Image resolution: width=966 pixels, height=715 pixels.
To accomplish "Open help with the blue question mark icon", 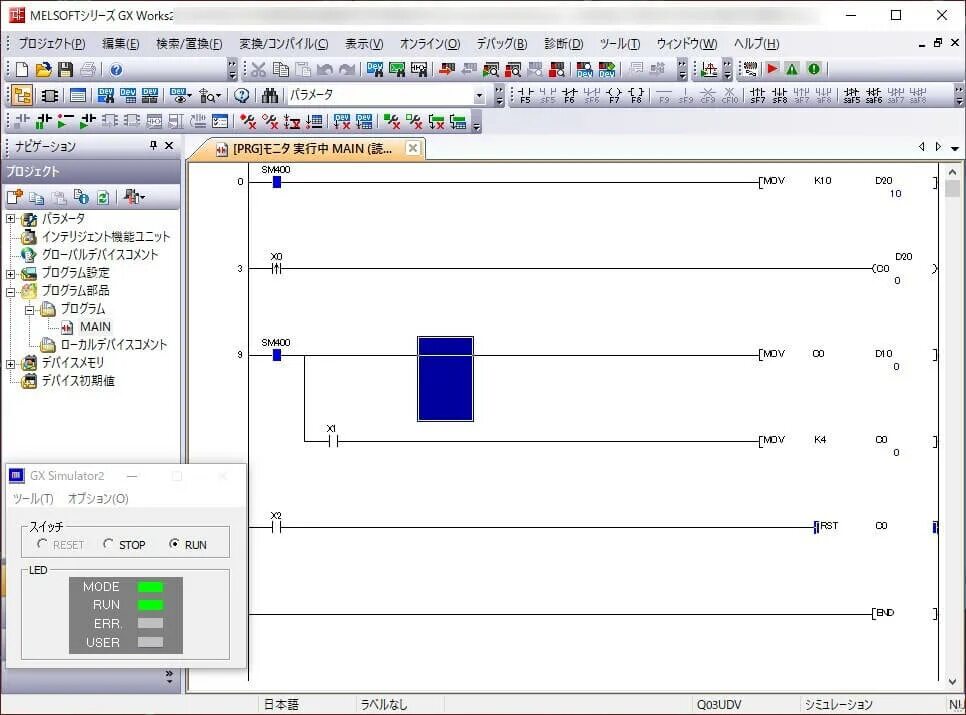I will pyautogui.click(x=116, y=70).
